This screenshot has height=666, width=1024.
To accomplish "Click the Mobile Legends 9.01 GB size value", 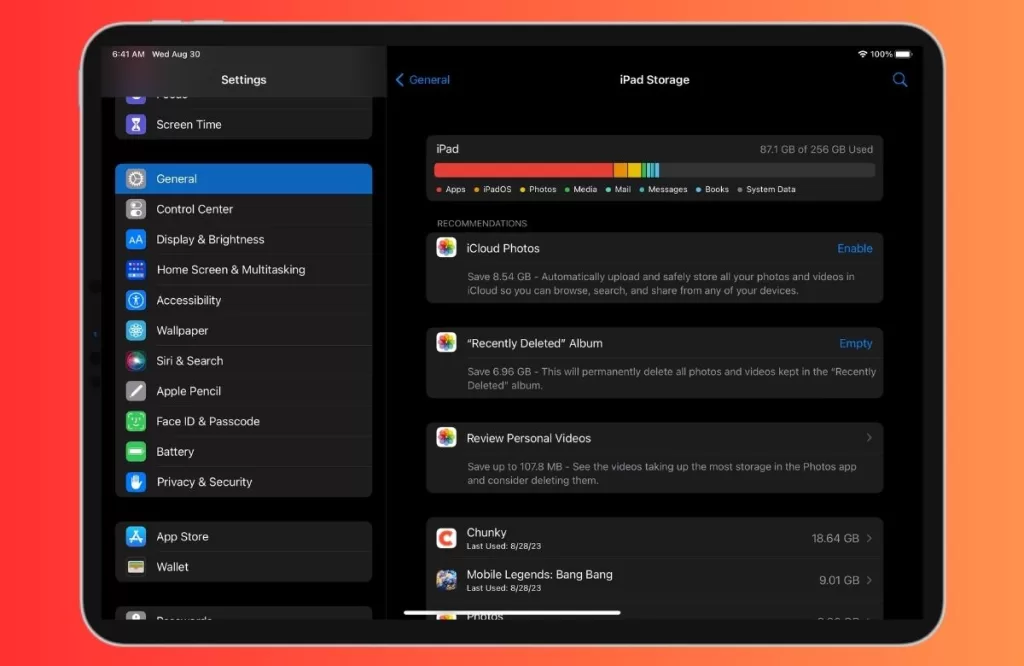I will point(839,580).
